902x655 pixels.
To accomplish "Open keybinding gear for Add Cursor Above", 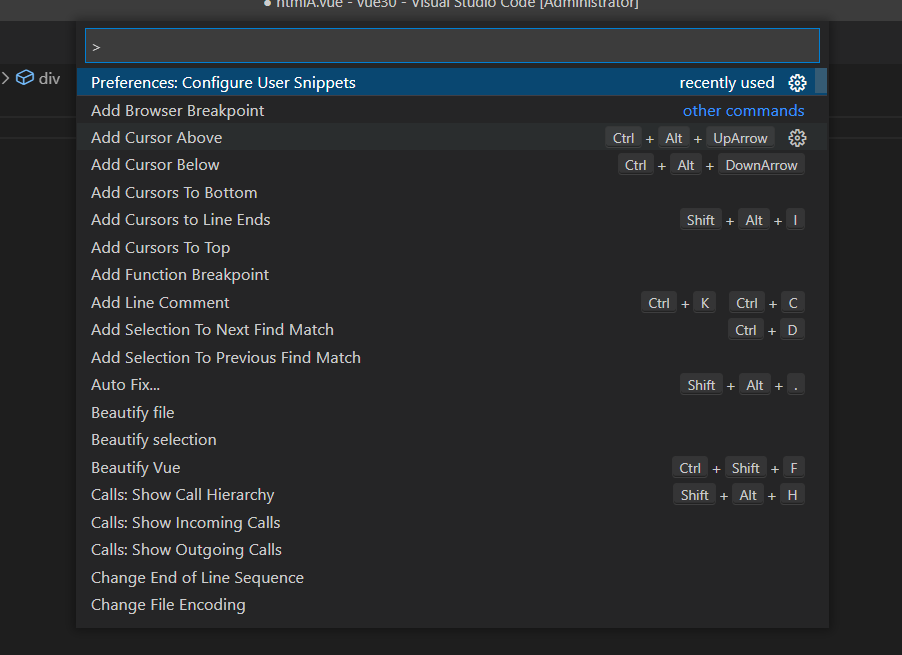I will [x=797, y=138].
